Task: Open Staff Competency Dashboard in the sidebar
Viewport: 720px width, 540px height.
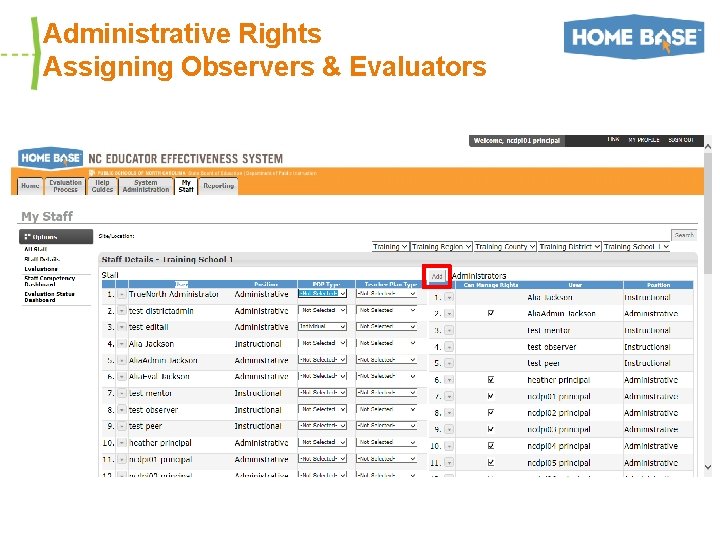Action: [x=49, y=281]
